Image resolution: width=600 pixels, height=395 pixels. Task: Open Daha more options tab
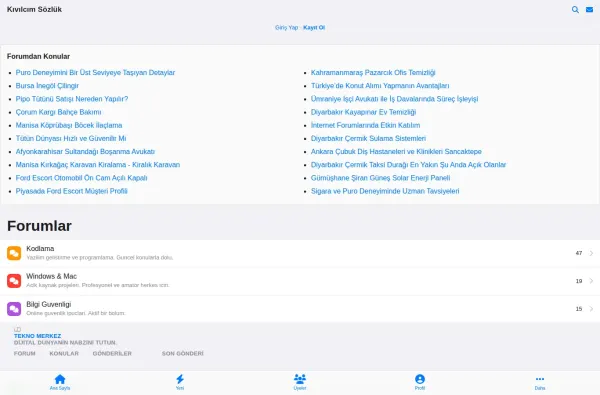(540, 382)
